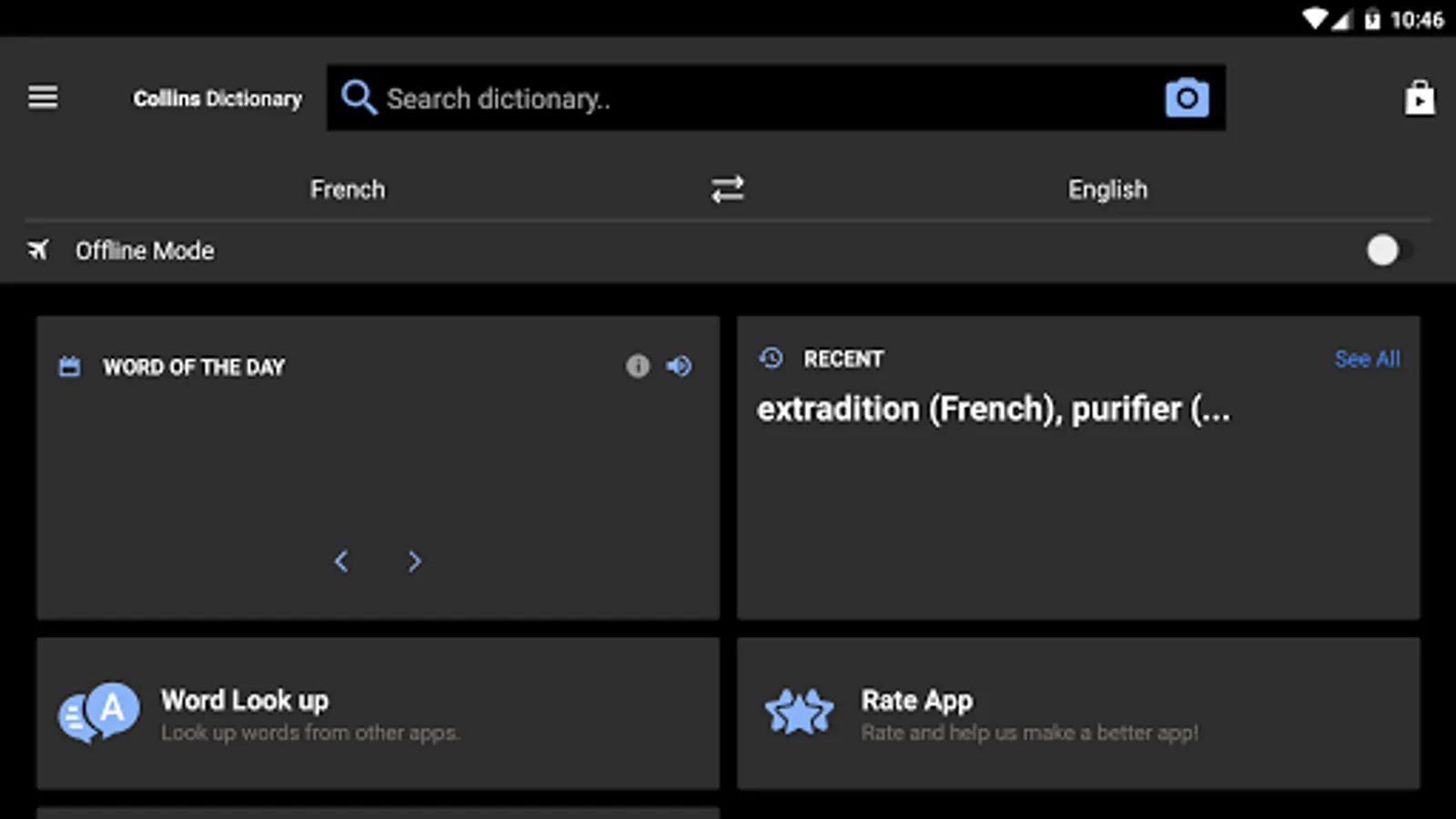Tap the Rate App stars icon
The width and height of the screenshot is (1456, 819).
pos(799,713)
